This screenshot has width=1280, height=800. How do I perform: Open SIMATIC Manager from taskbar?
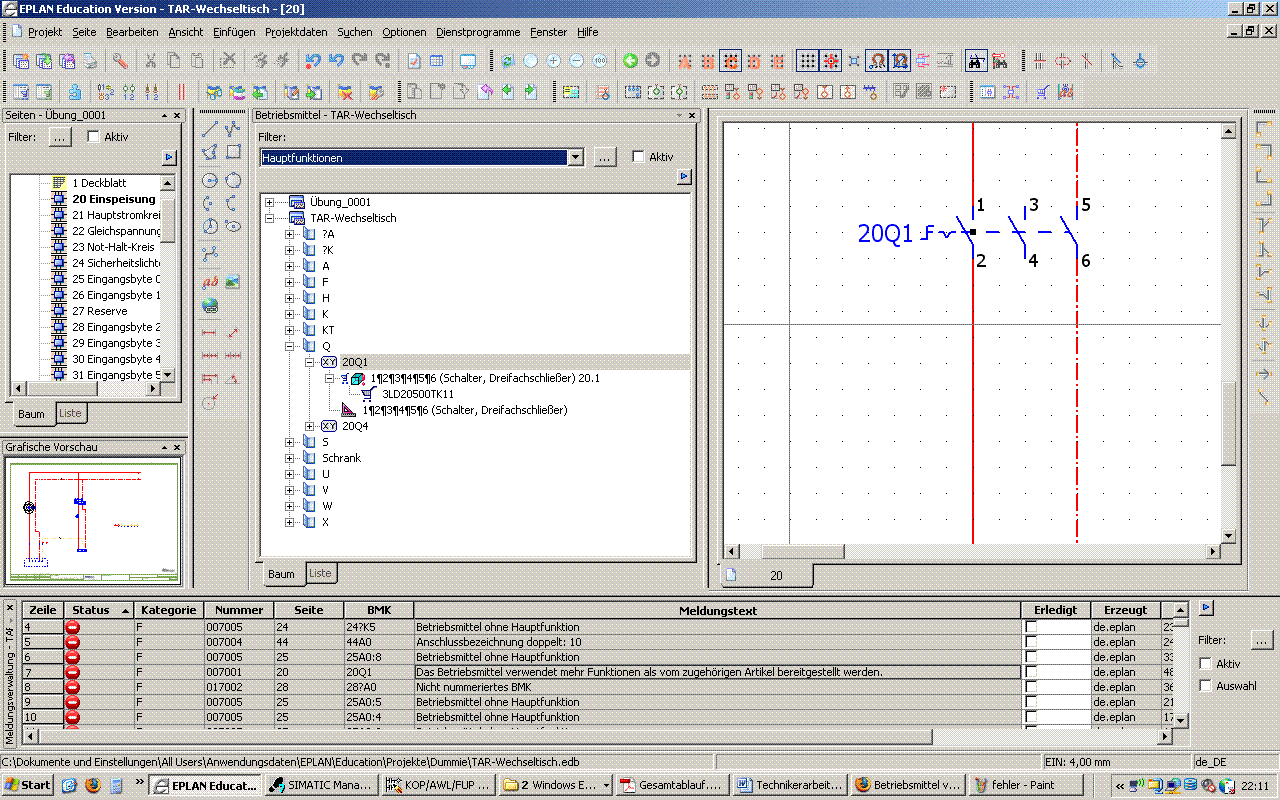click(x=323, y=785)
